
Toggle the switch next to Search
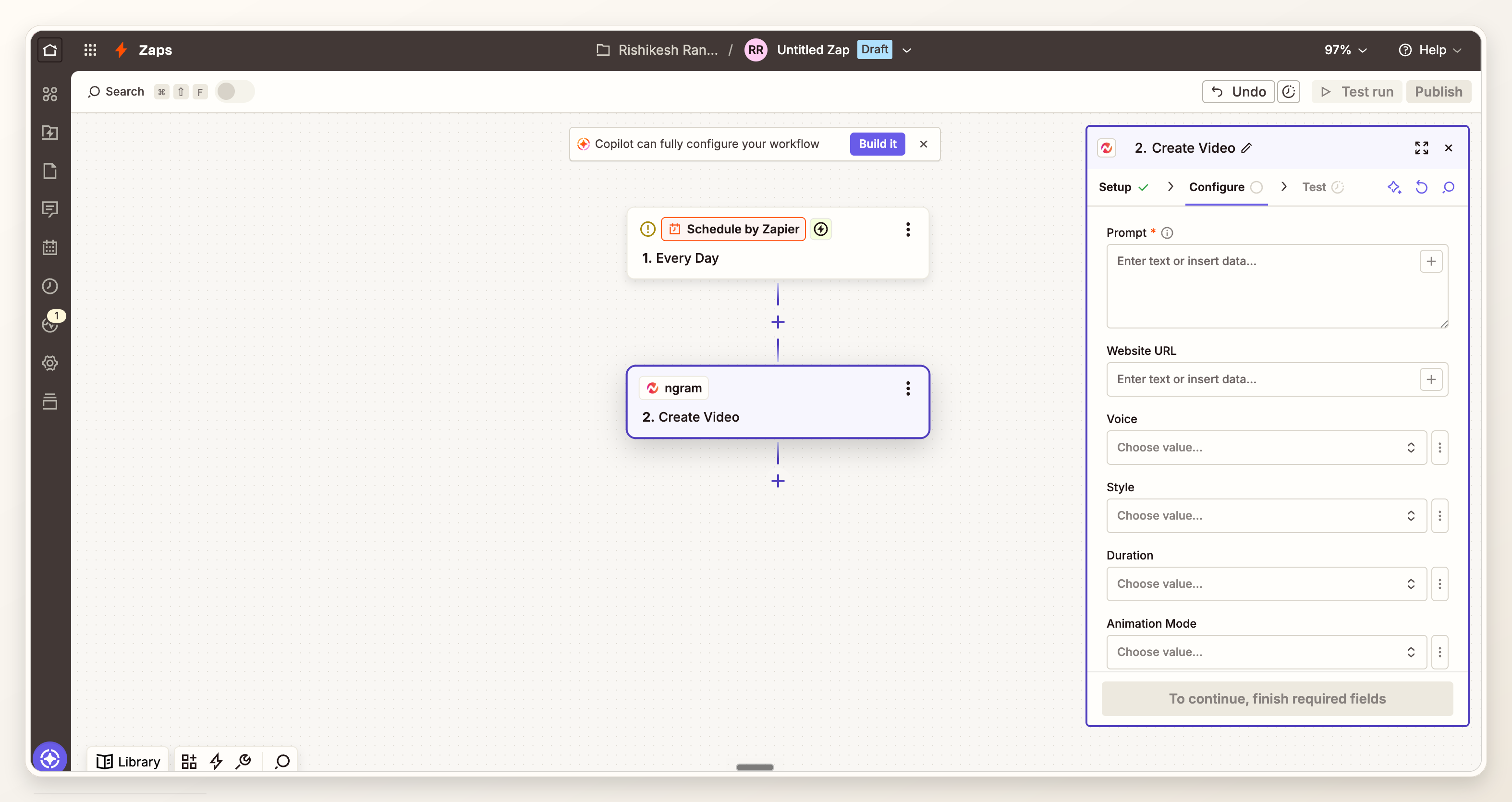234,92
